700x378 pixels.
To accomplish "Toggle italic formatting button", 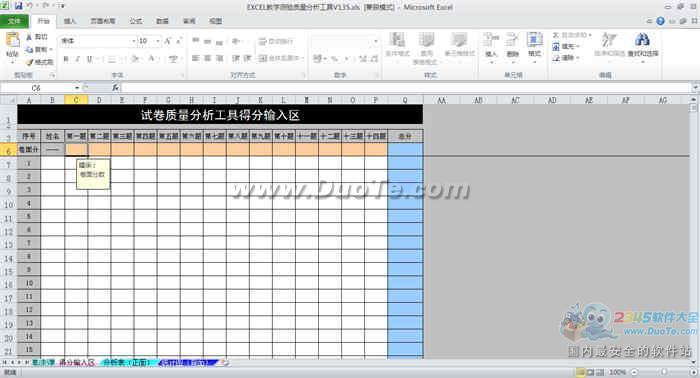I will (78, 58).
